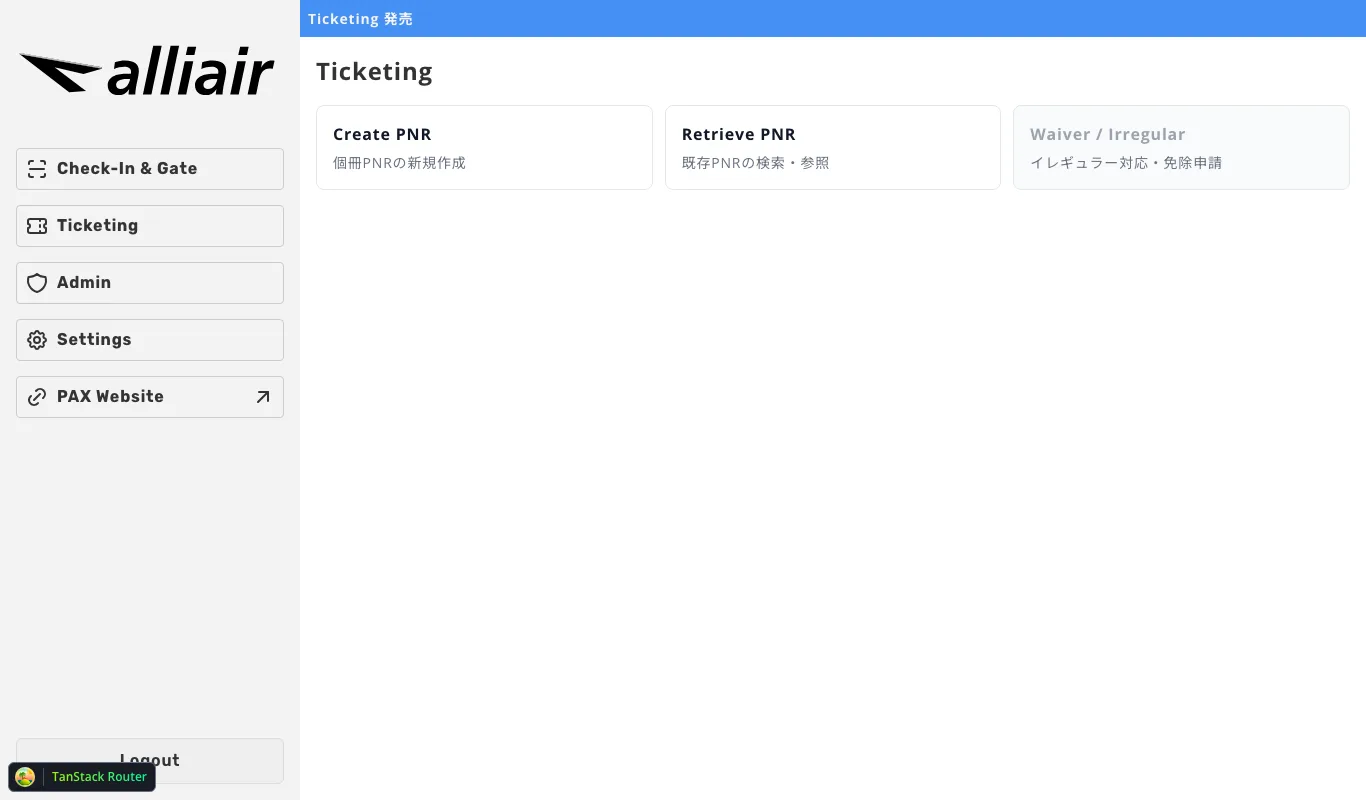This screenshot has height=800, width=1366.
Task: Click the ticket icon beside Ticketing
Action: pyautogui.click(x=37, y=226)
